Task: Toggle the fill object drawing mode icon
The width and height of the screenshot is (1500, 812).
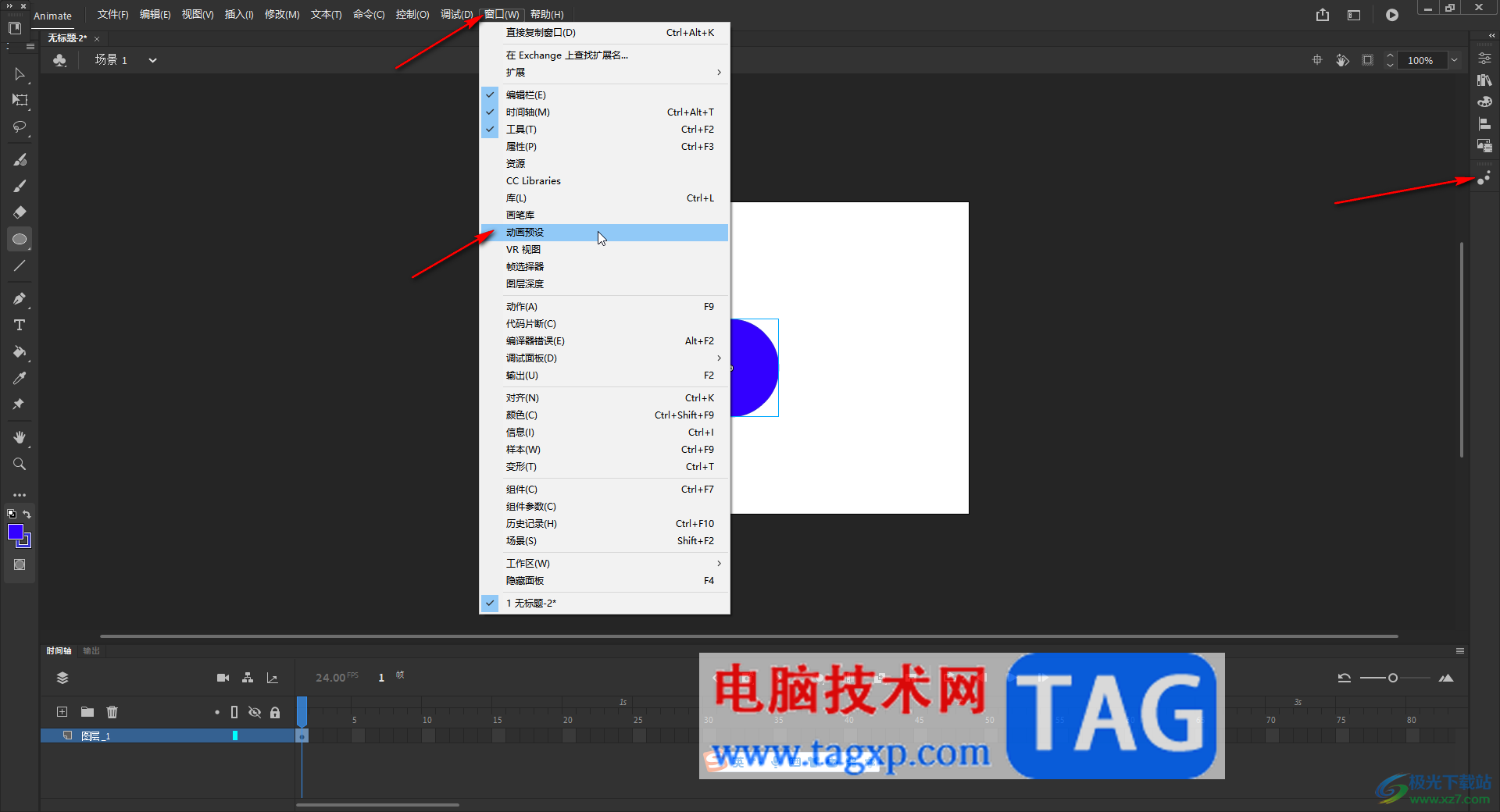Action: pos(20,564)
